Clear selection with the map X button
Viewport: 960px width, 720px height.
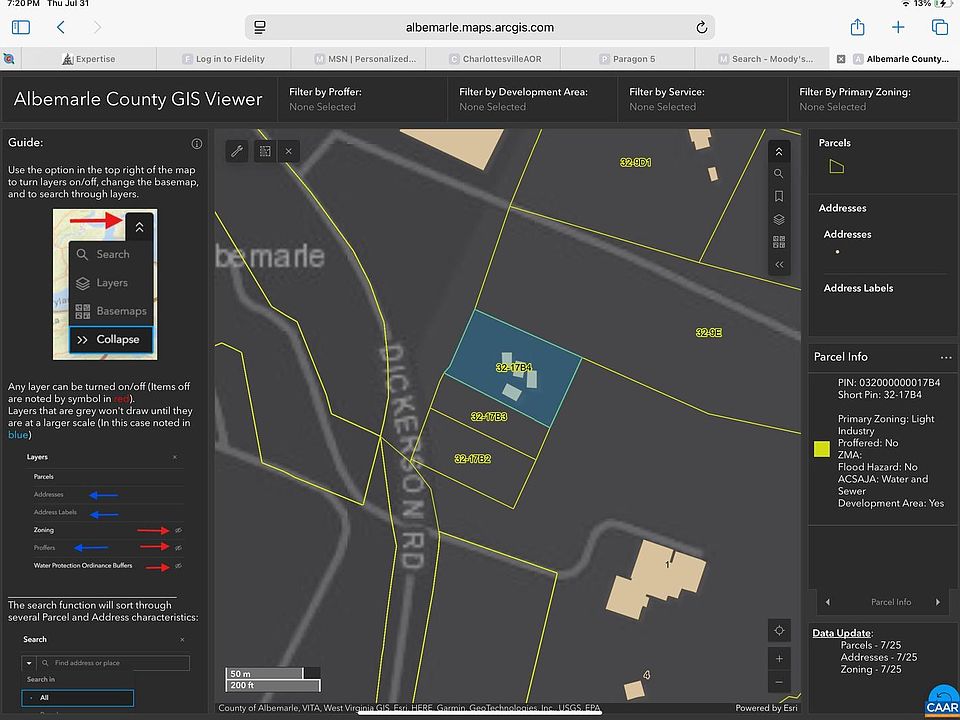[288, 151]
